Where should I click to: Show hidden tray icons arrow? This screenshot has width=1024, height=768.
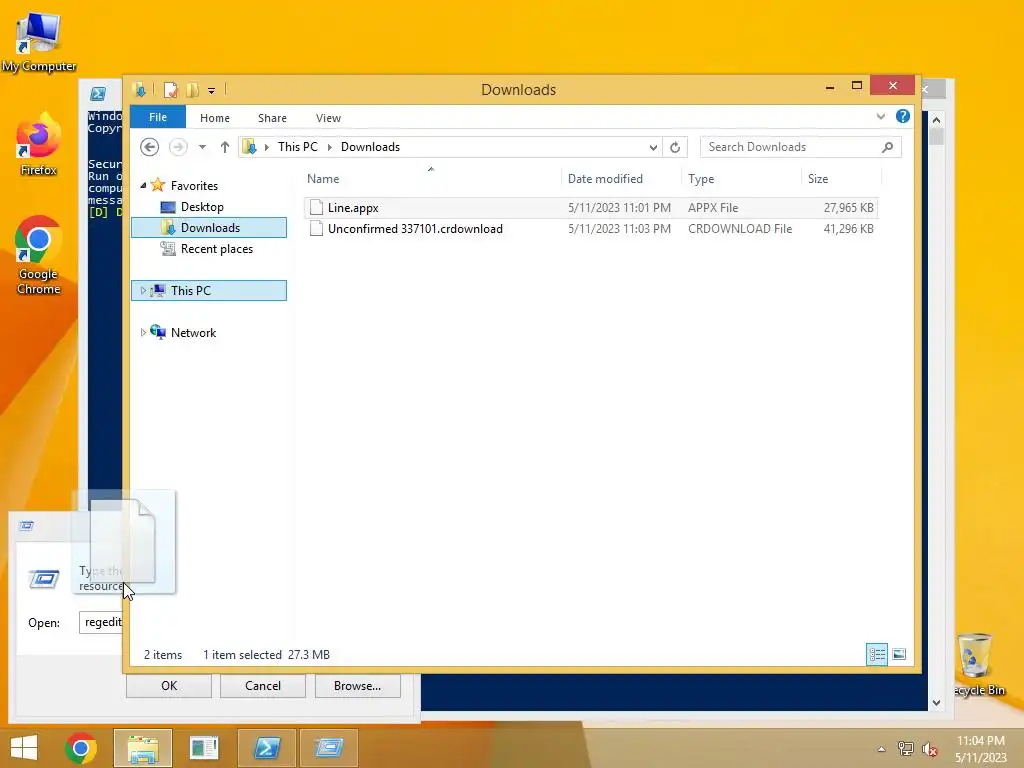882,749
